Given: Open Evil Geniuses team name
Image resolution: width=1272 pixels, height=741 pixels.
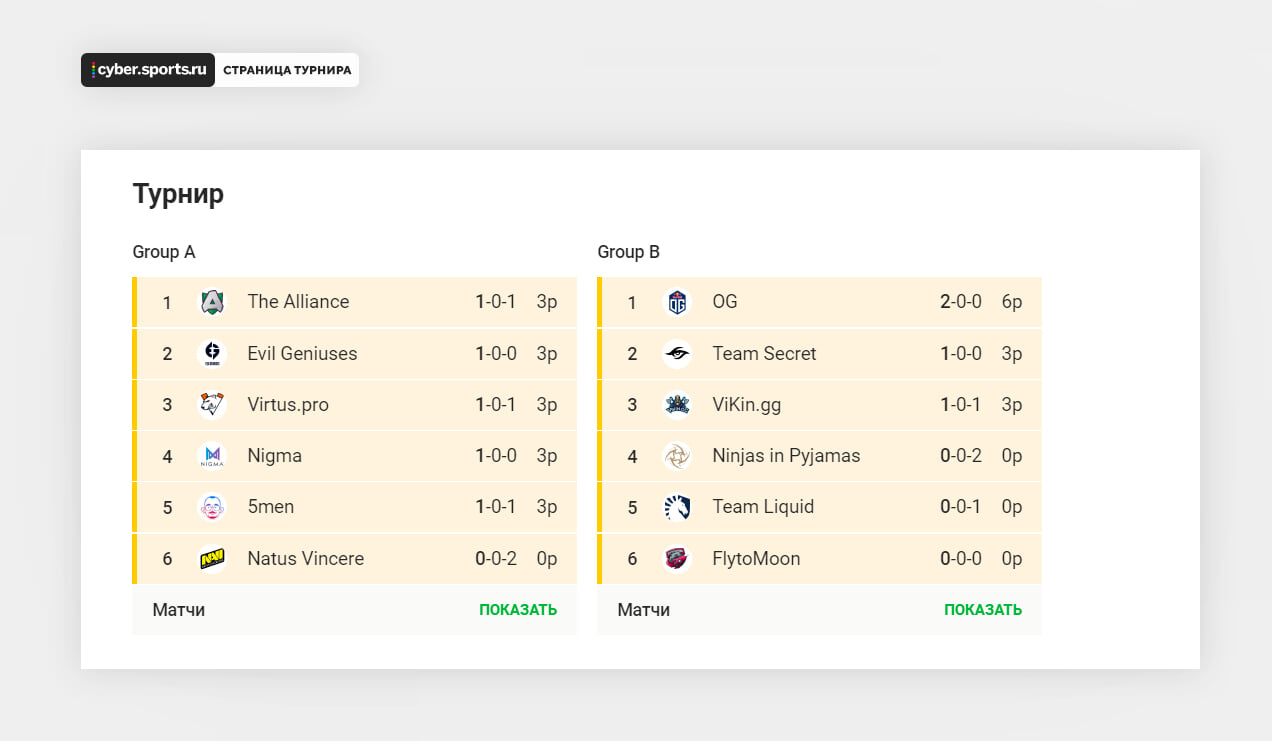Looking at the screenshot, I should tap(302, 354).
